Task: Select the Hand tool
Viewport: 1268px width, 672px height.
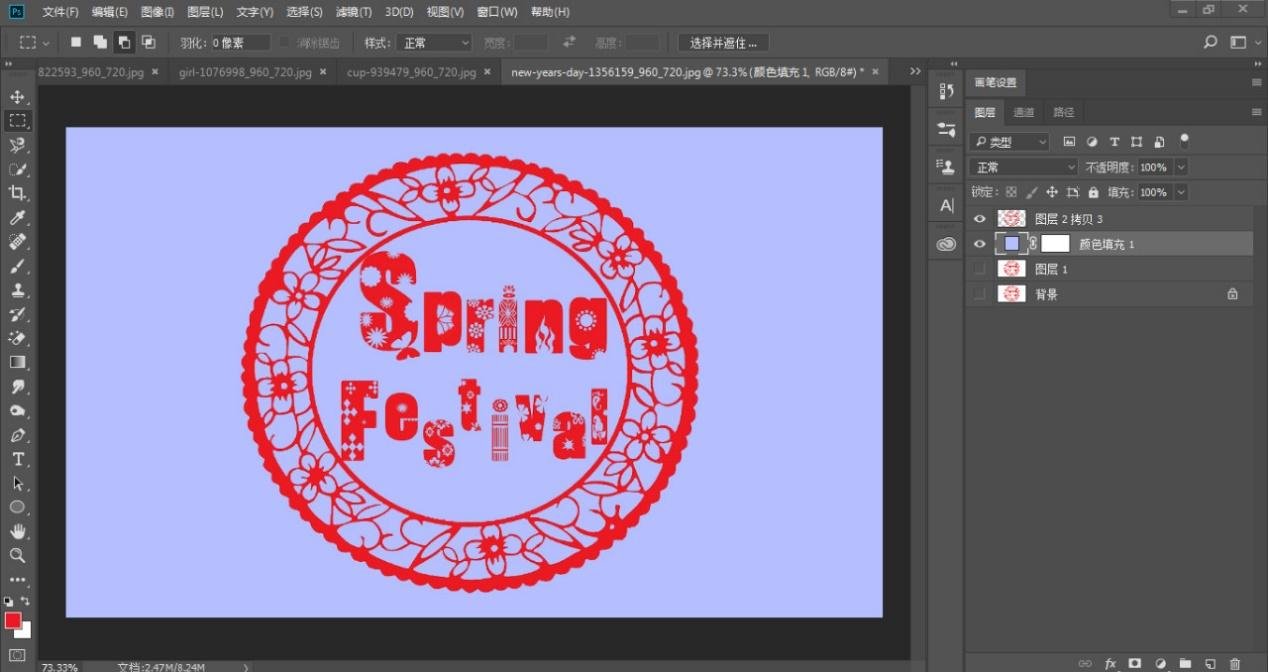Action: point(17,531)
